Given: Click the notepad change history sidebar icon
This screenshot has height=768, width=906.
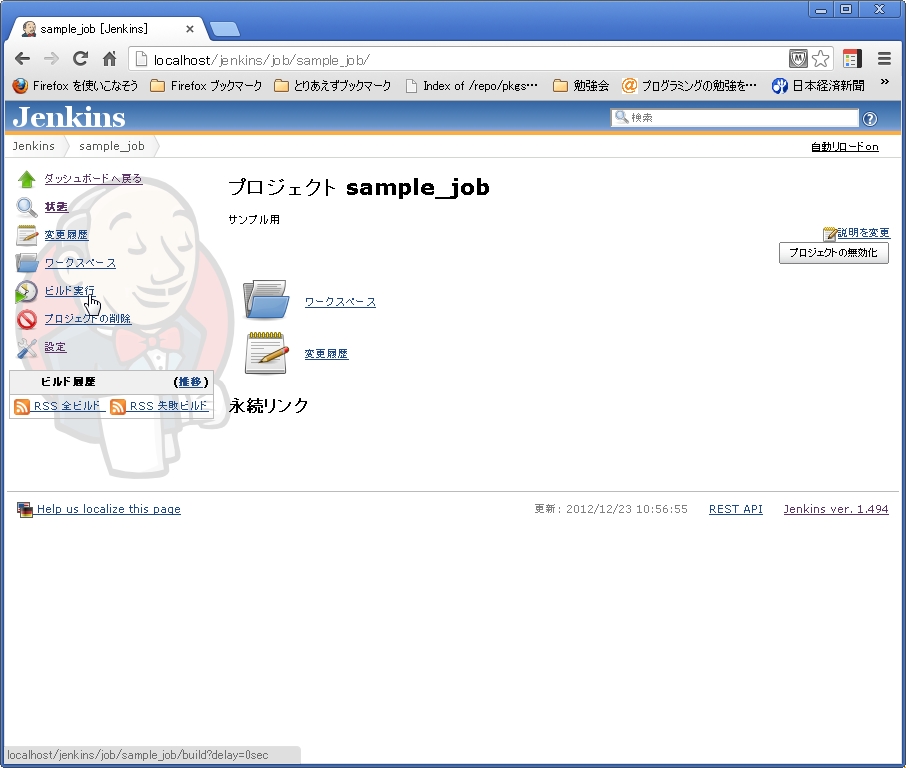Looking at the screenshot, I should pos(27,235).
